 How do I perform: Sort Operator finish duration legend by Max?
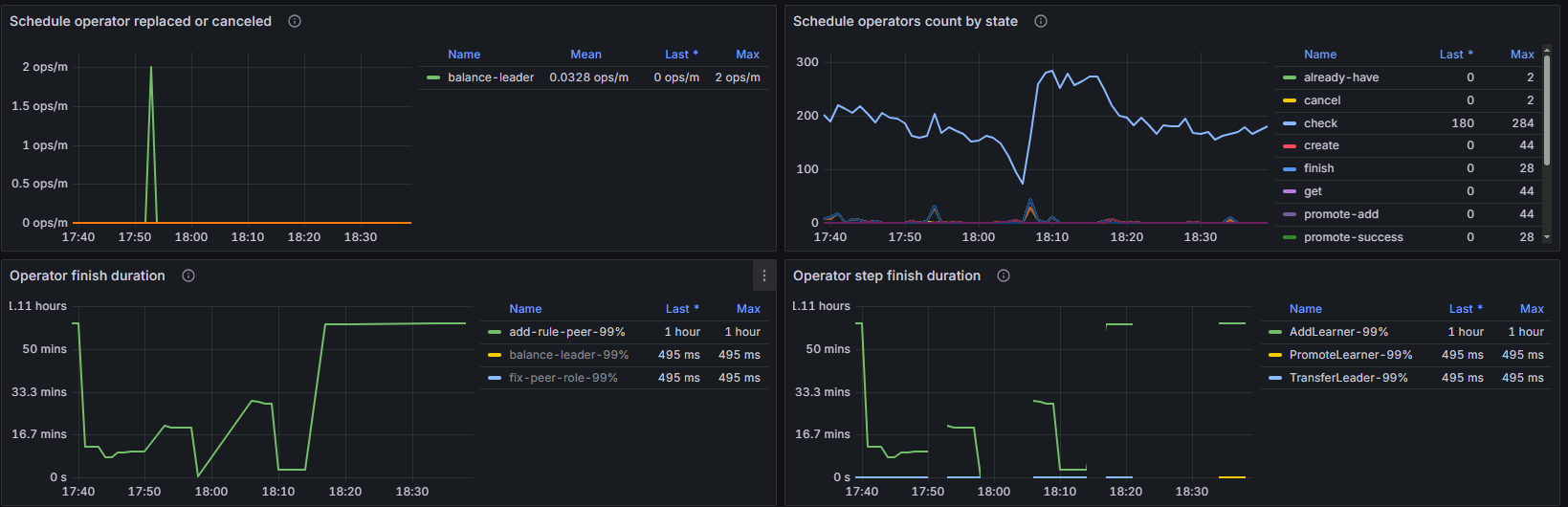click(x=748, y=309)
